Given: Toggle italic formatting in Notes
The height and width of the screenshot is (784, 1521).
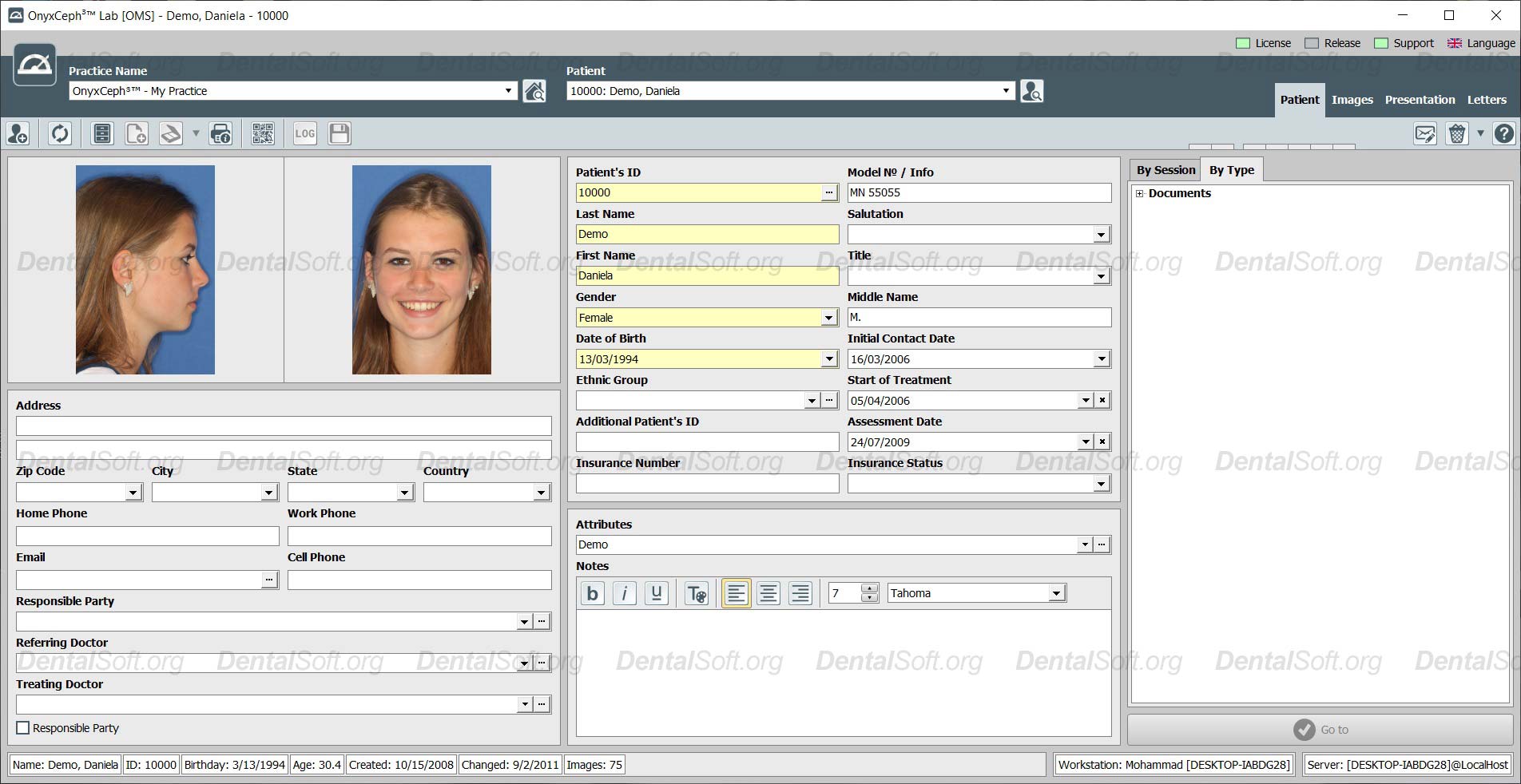Looking at the screenshot, I should pos(624,593).
